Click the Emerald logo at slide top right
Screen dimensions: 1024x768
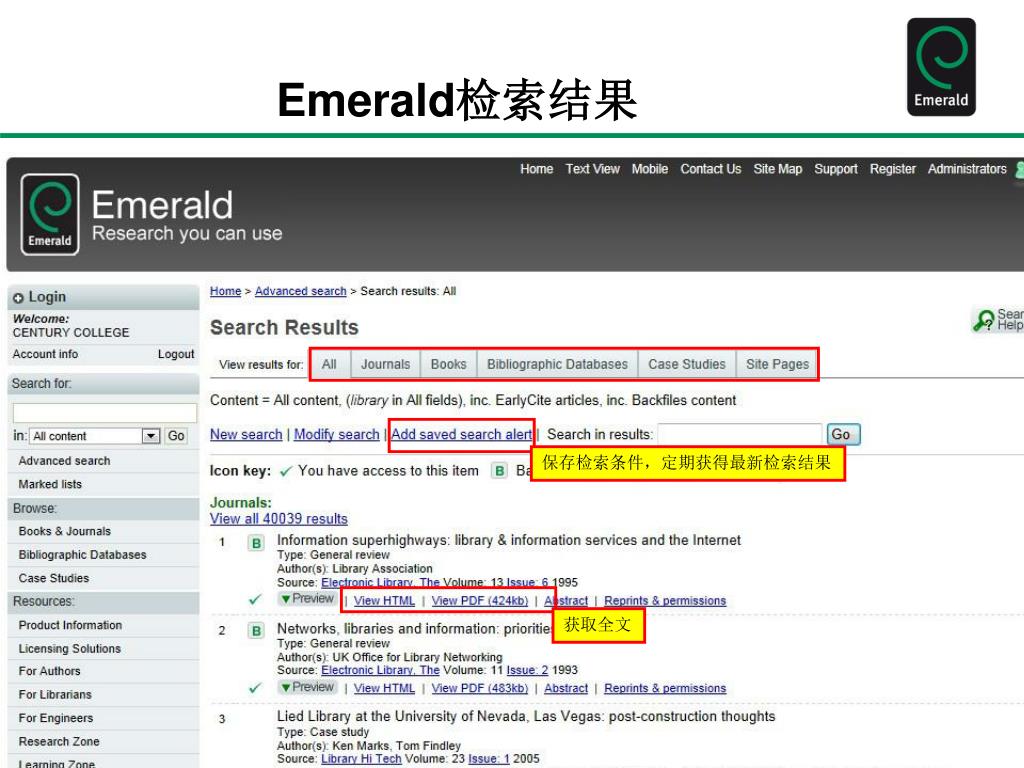point(941,67)
